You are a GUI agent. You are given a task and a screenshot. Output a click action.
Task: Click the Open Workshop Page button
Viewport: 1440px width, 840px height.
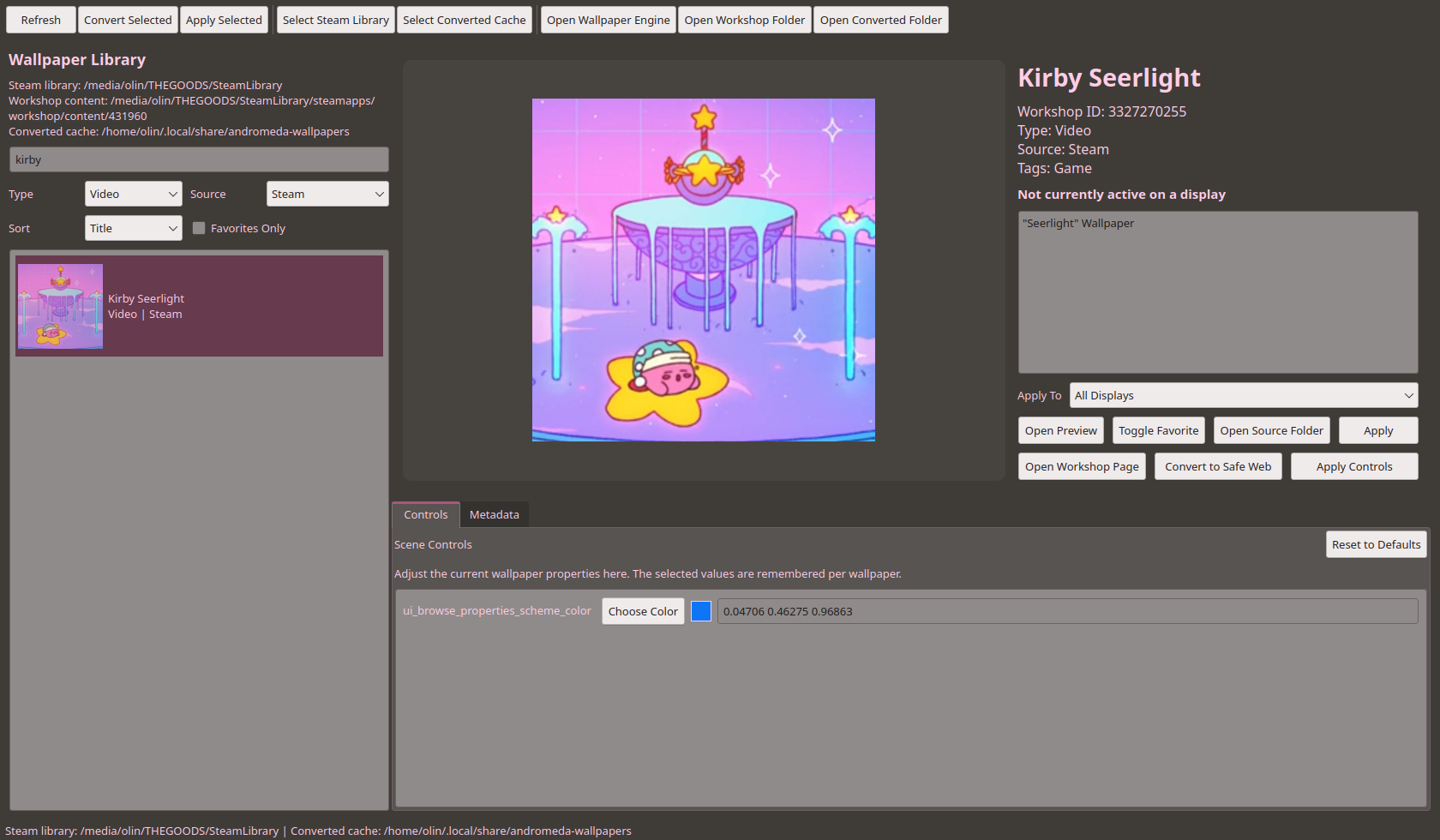[1082, 466]
